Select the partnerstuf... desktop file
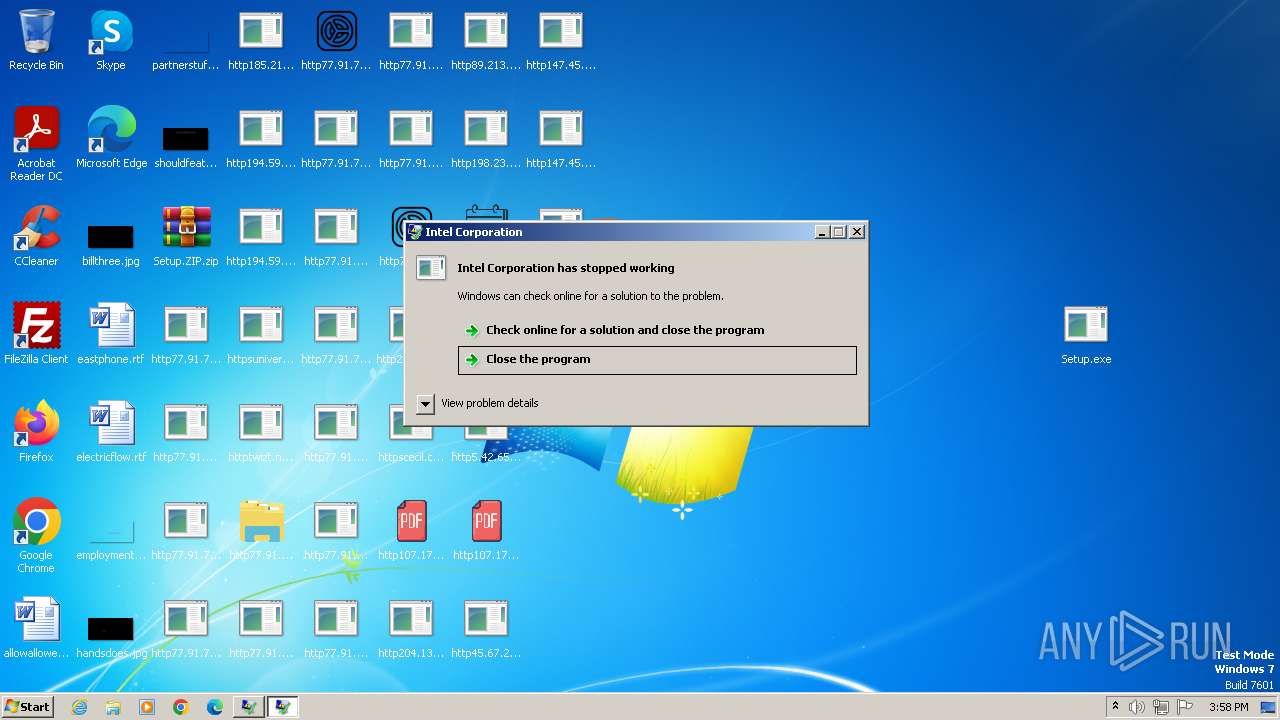The width and height of the screenshot is (1280, 720). (x=186, y=49)
